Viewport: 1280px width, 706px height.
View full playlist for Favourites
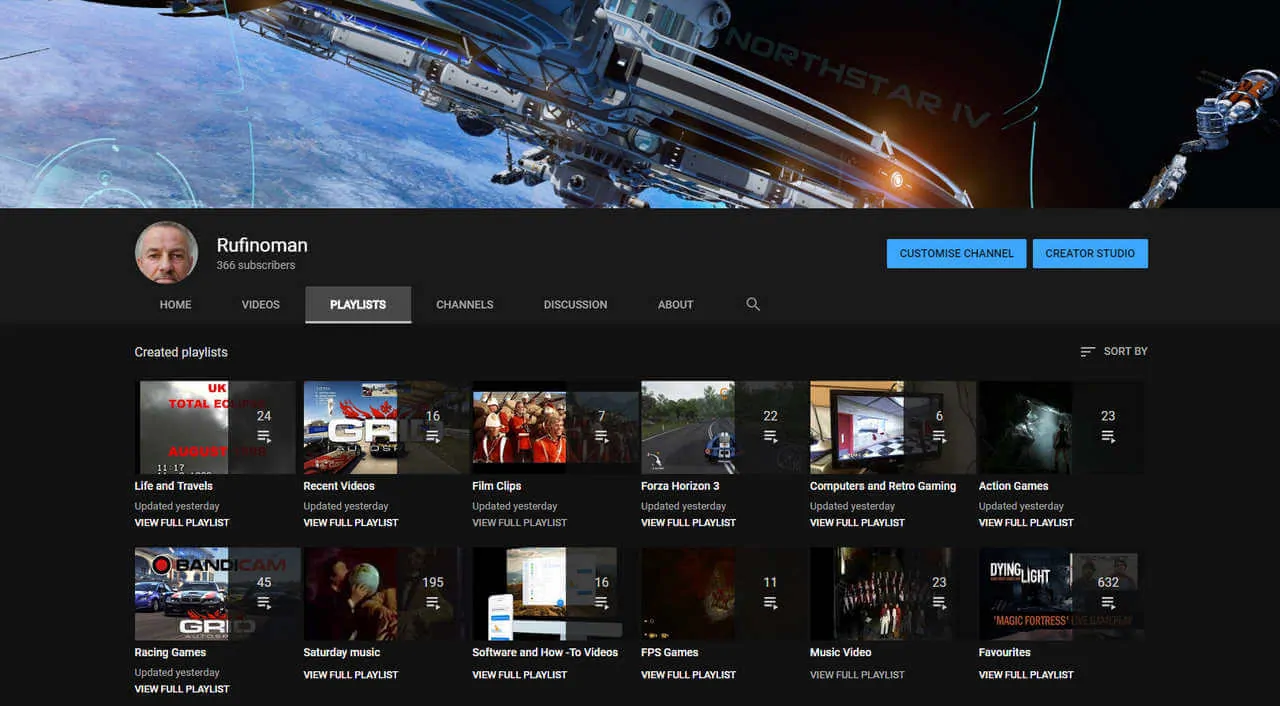[x=1026, y=675]
